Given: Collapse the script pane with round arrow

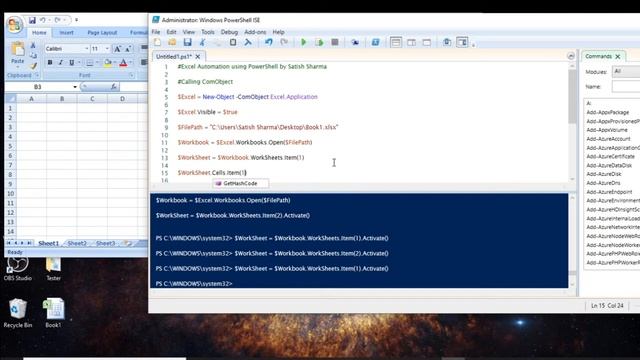Looking at the screenshot, I should coord(571,56).
